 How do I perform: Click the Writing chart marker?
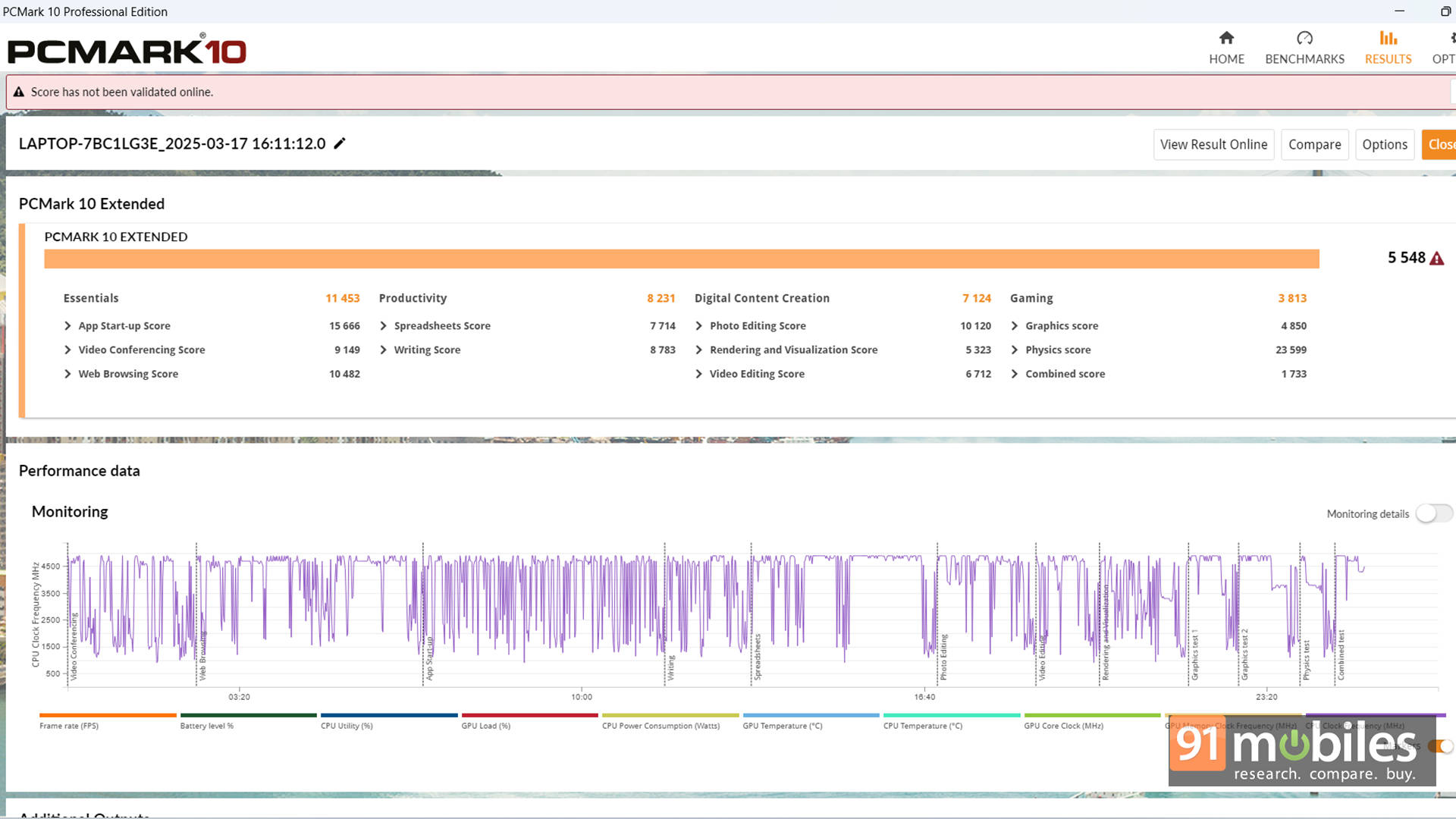click(670, 668)
